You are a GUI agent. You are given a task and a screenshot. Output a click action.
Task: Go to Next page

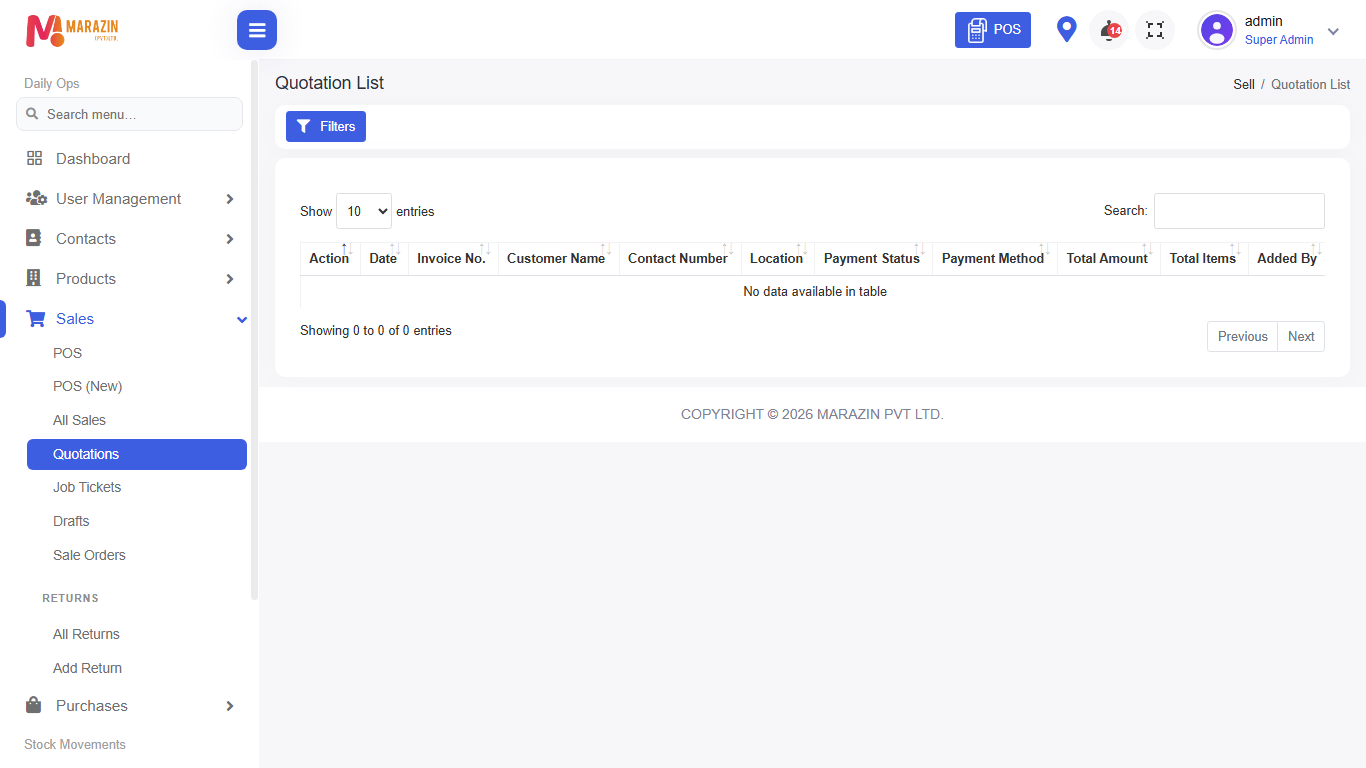[x=1301, y=336]
